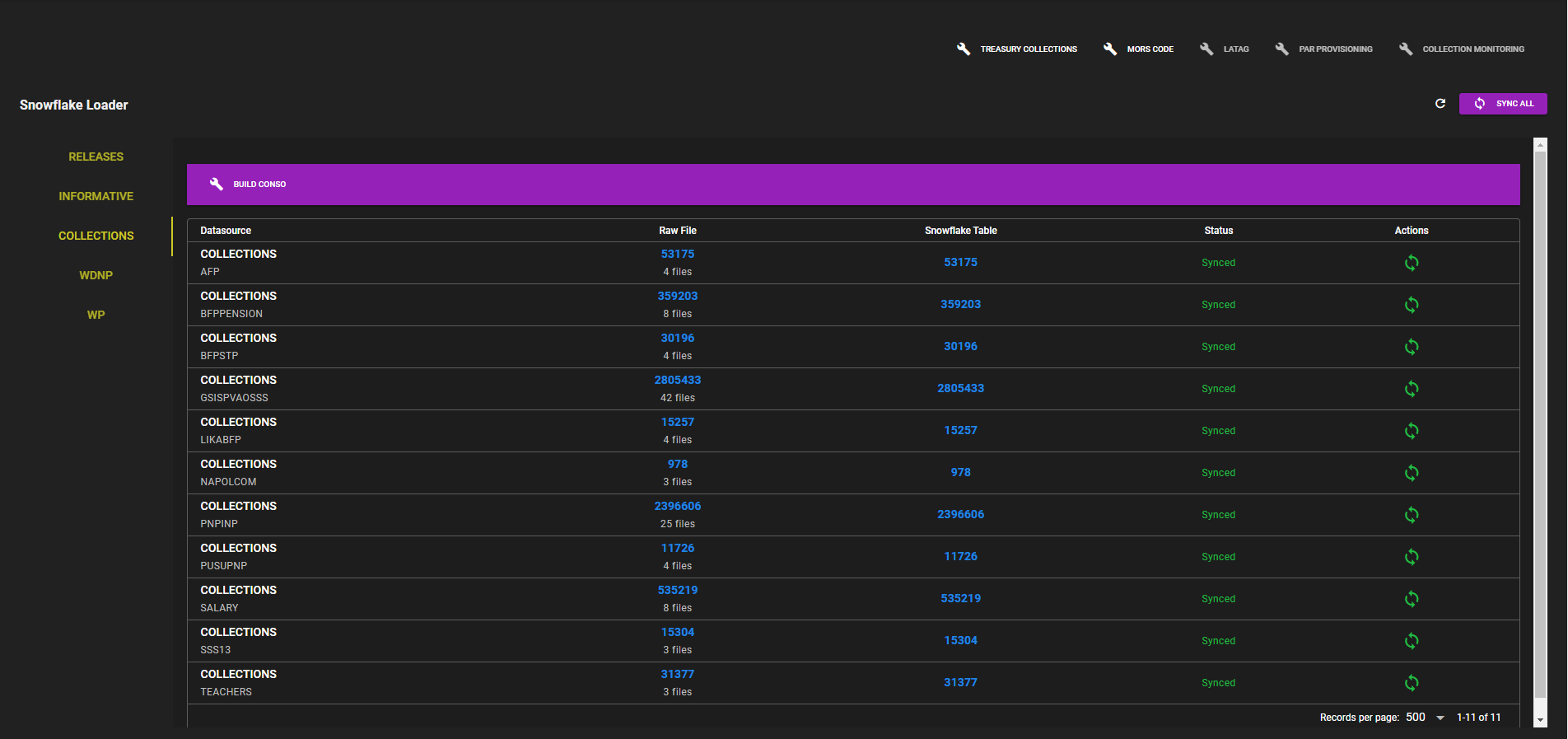Click '1-11 of 11' pagination text
The image size is (1568, 739).
point(1479,718)
